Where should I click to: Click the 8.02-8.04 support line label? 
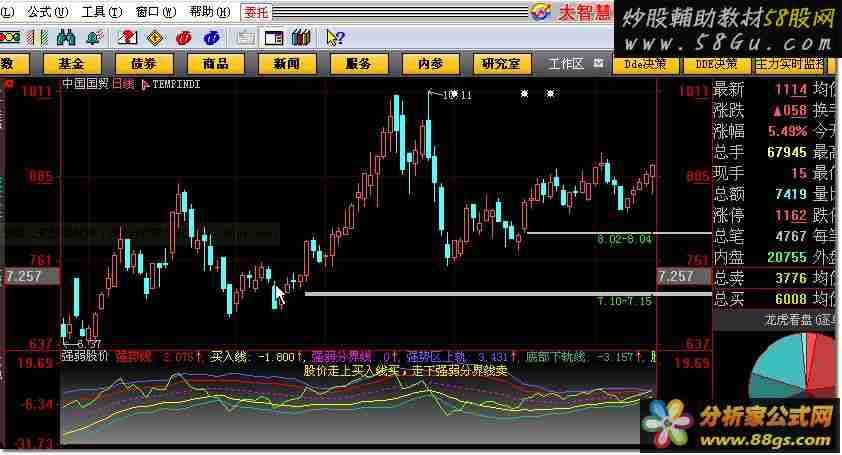coord(624,239)
